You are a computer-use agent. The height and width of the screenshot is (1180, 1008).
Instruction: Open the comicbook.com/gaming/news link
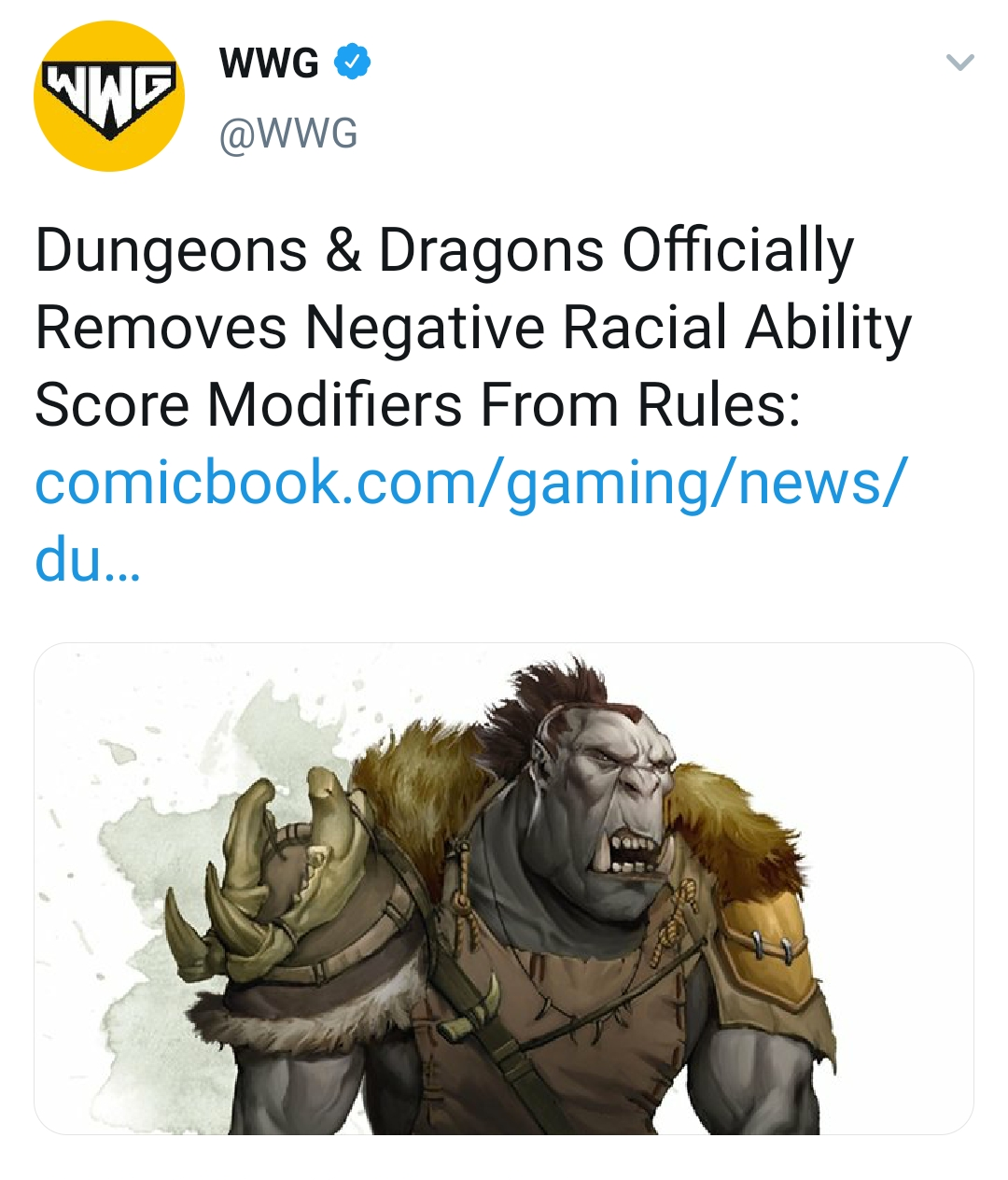click(x=470, y=484)
